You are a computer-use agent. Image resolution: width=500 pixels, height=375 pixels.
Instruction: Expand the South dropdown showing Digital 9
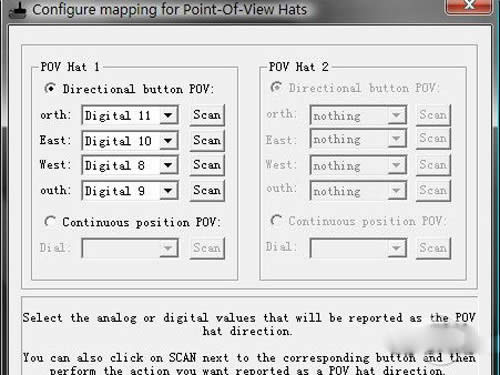(x=130, y=190)
